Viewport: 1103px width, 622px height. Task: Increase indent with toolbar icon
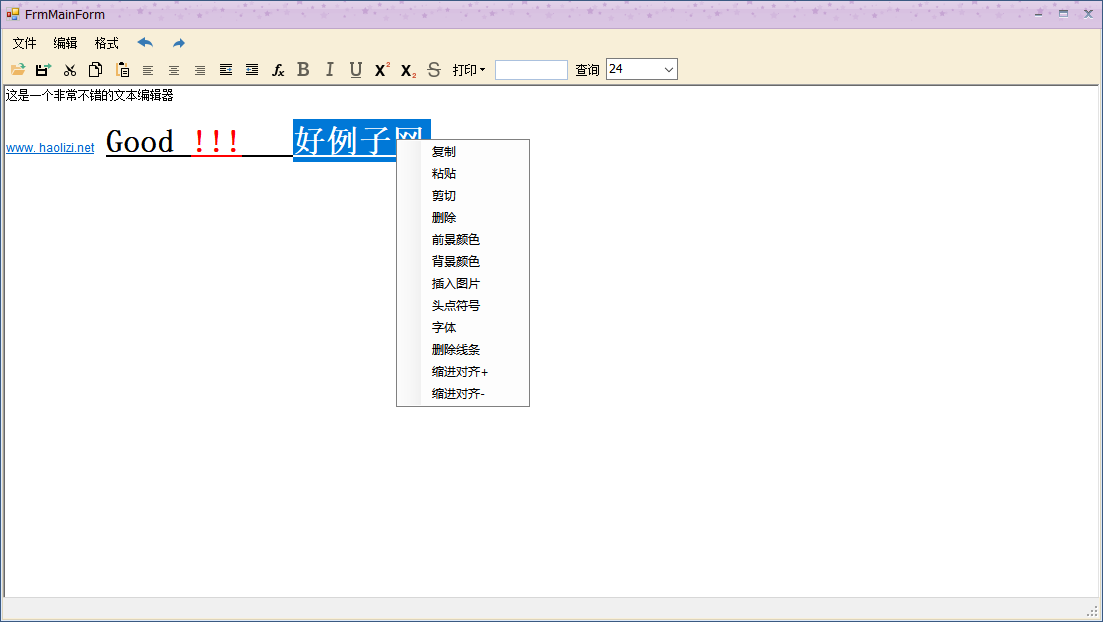[226, 70]
